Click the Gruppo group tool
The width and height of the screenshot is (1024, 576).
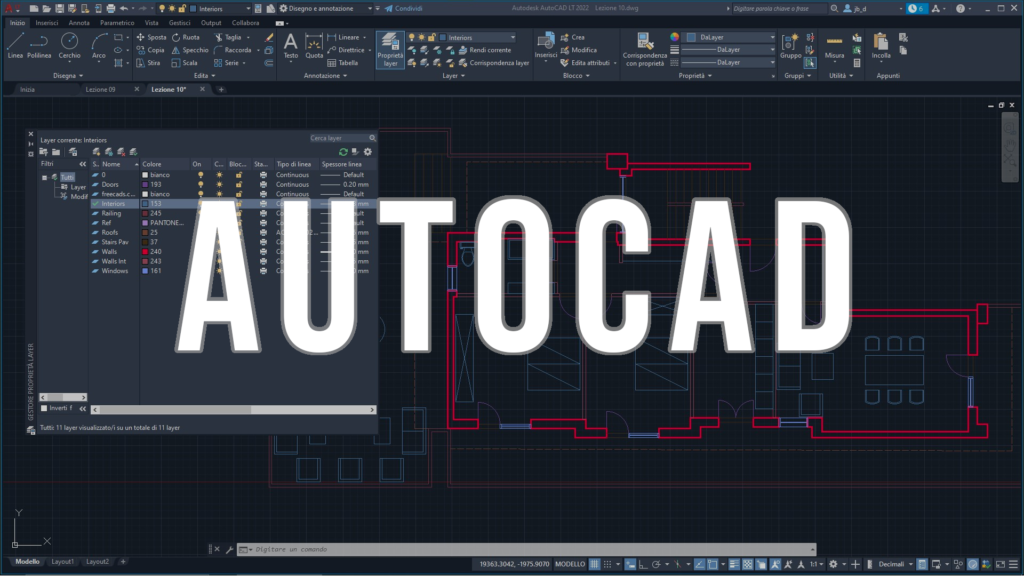pyautogui.click(x=790, y=46)
